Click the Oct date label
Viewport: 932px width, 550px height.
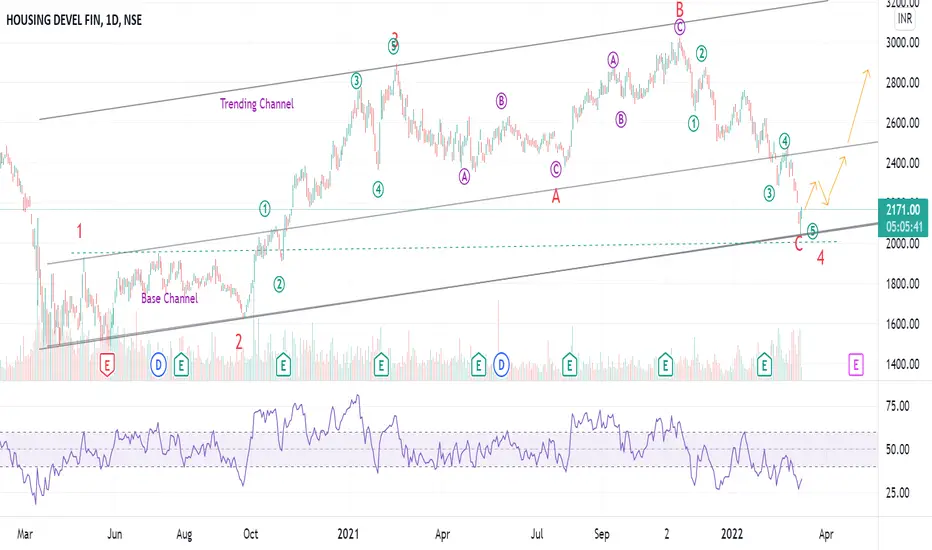point(251,534)
